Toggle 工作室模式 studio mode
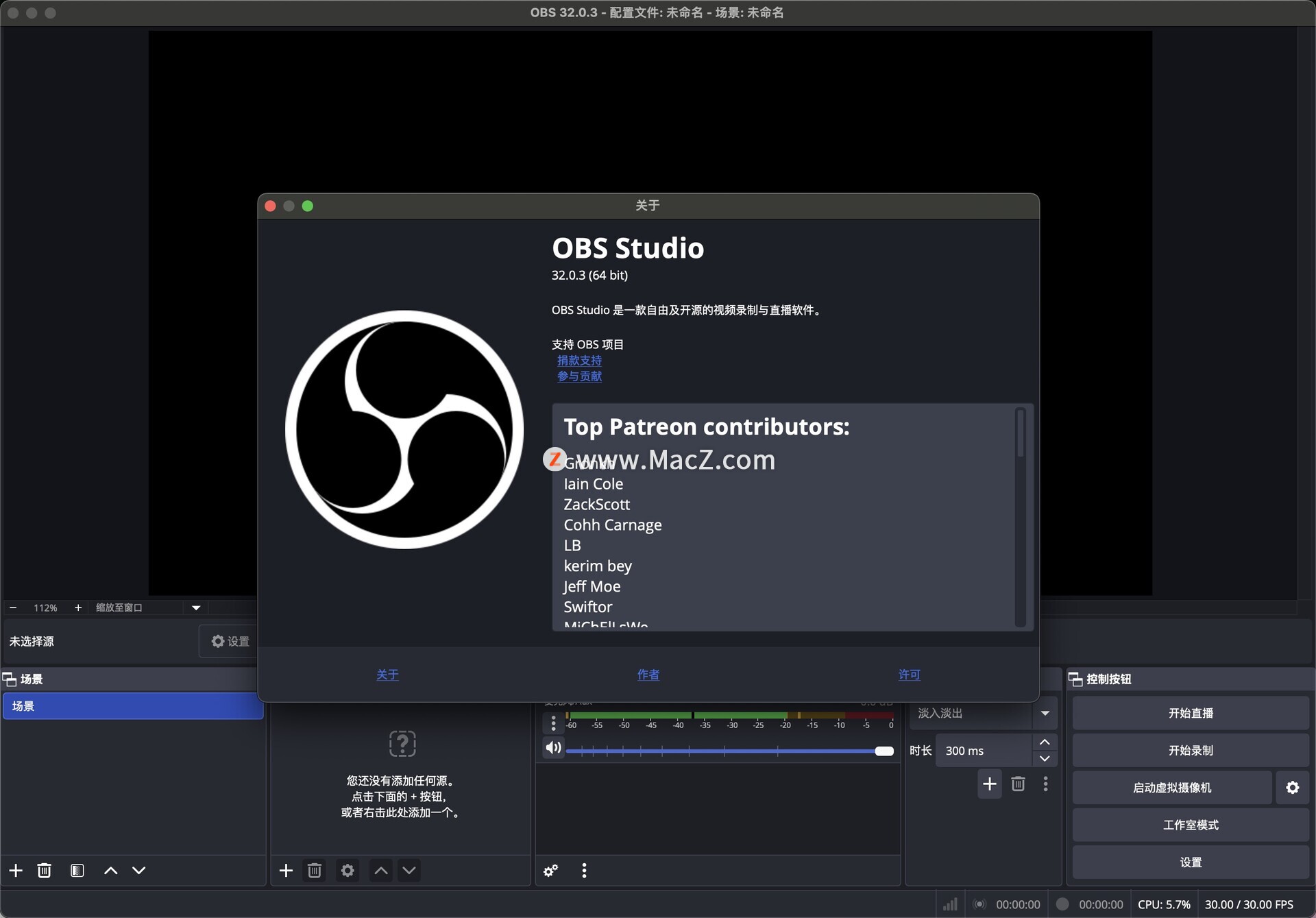 tap(1190, 825)
